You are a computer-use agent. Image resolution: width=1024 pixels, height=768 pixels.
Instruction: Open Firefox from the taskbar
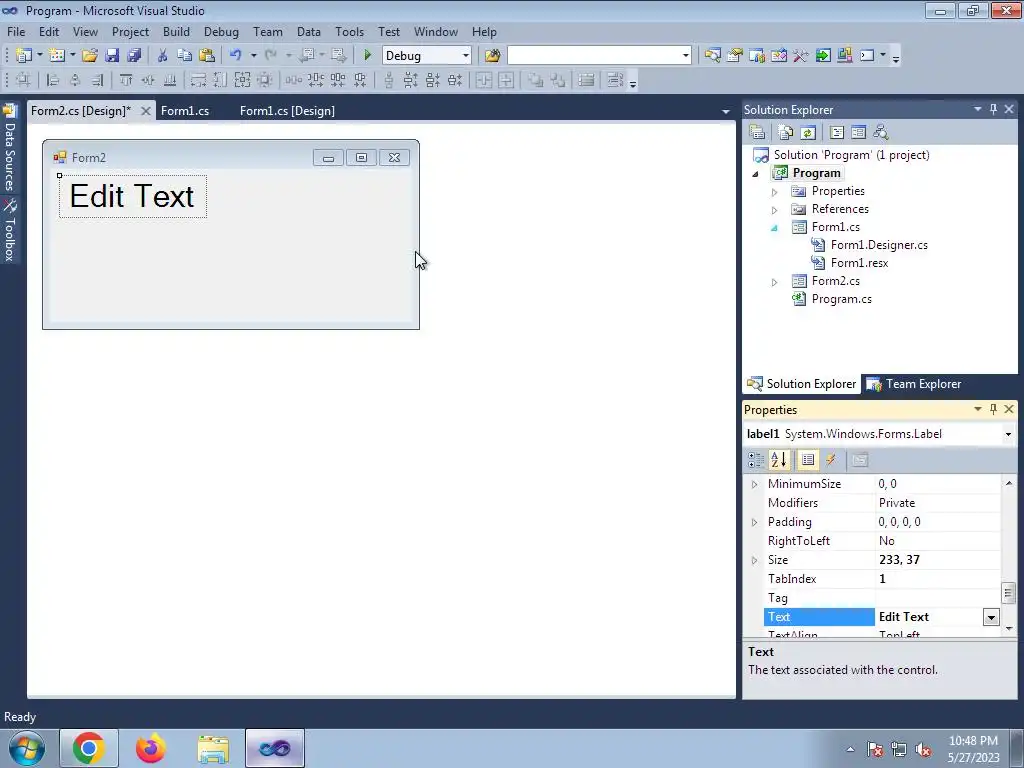(x=151, y=748)
